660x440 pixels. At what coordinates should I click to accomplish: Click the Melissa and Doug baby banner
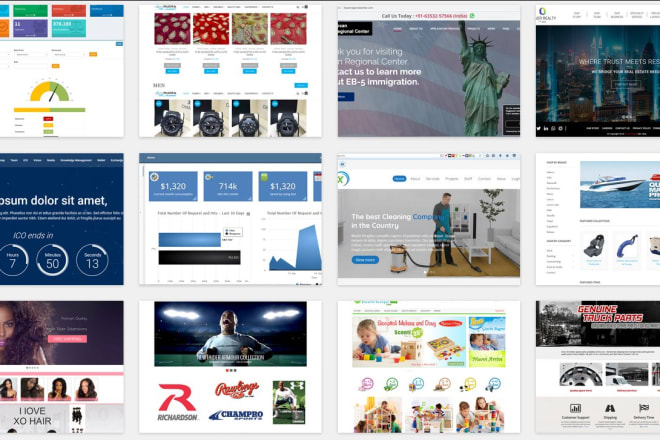tap(409, 342)
